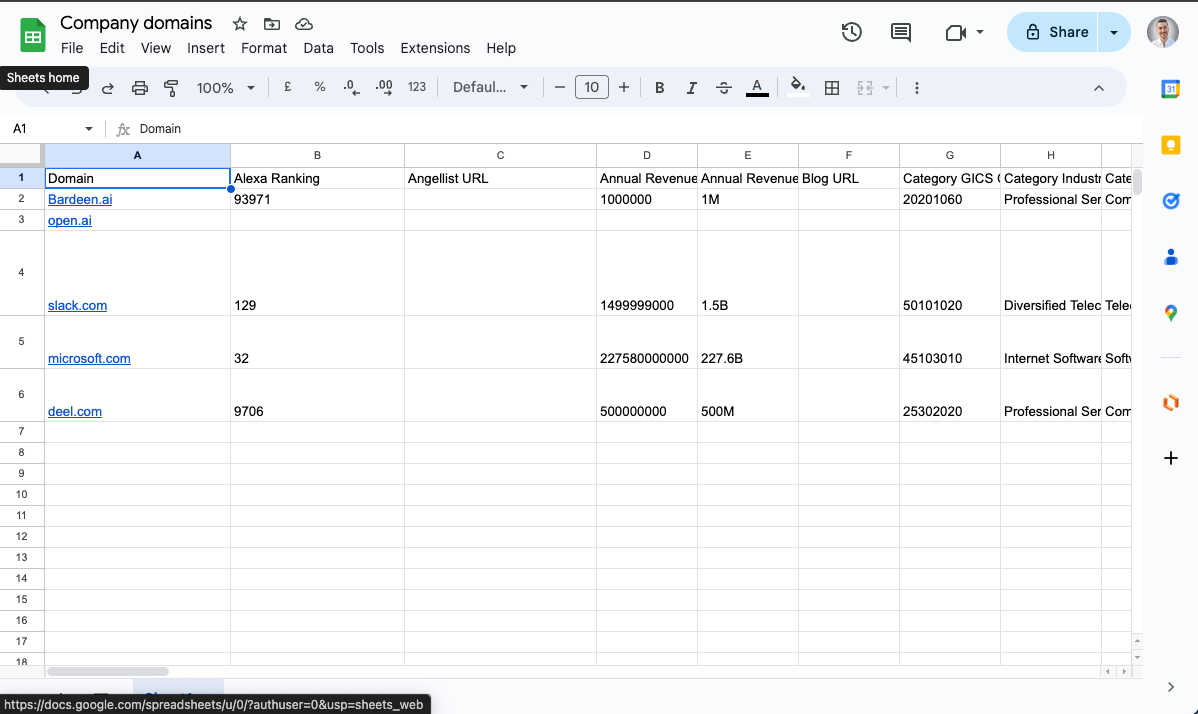Screen dimensions: 1198x714
Task: Open the Data menu
Action: click(x=319, y=48)
